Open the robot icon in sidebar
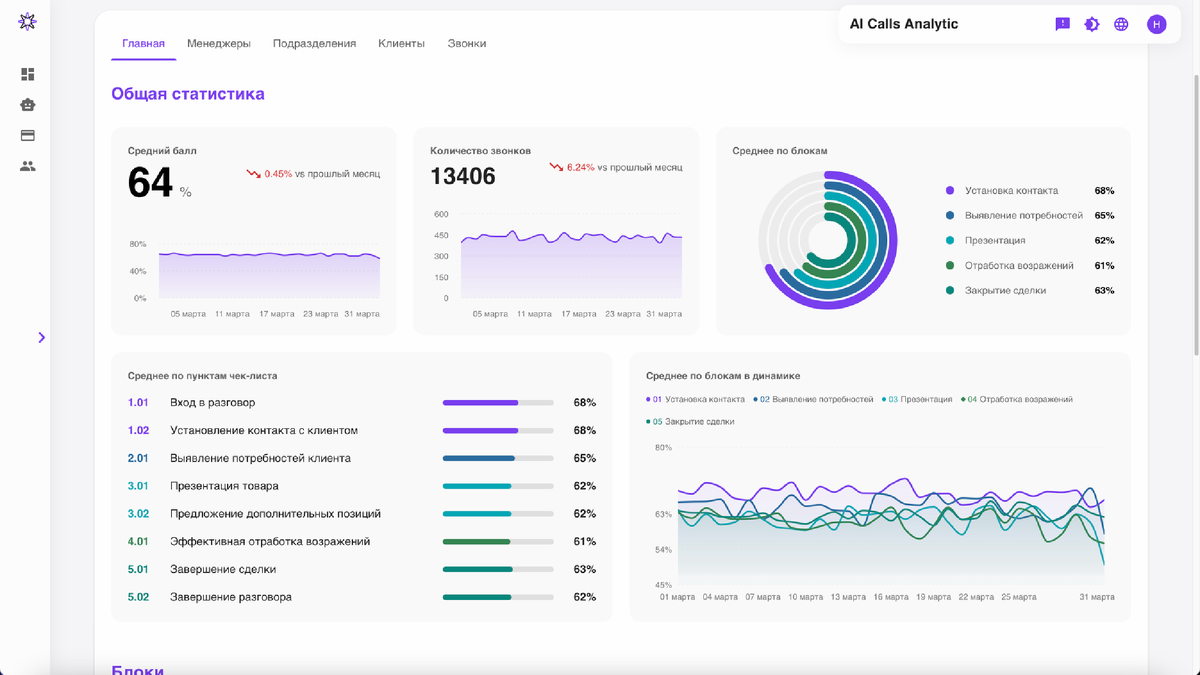This screenshot has height=675, width=1200. coord(28,105)
